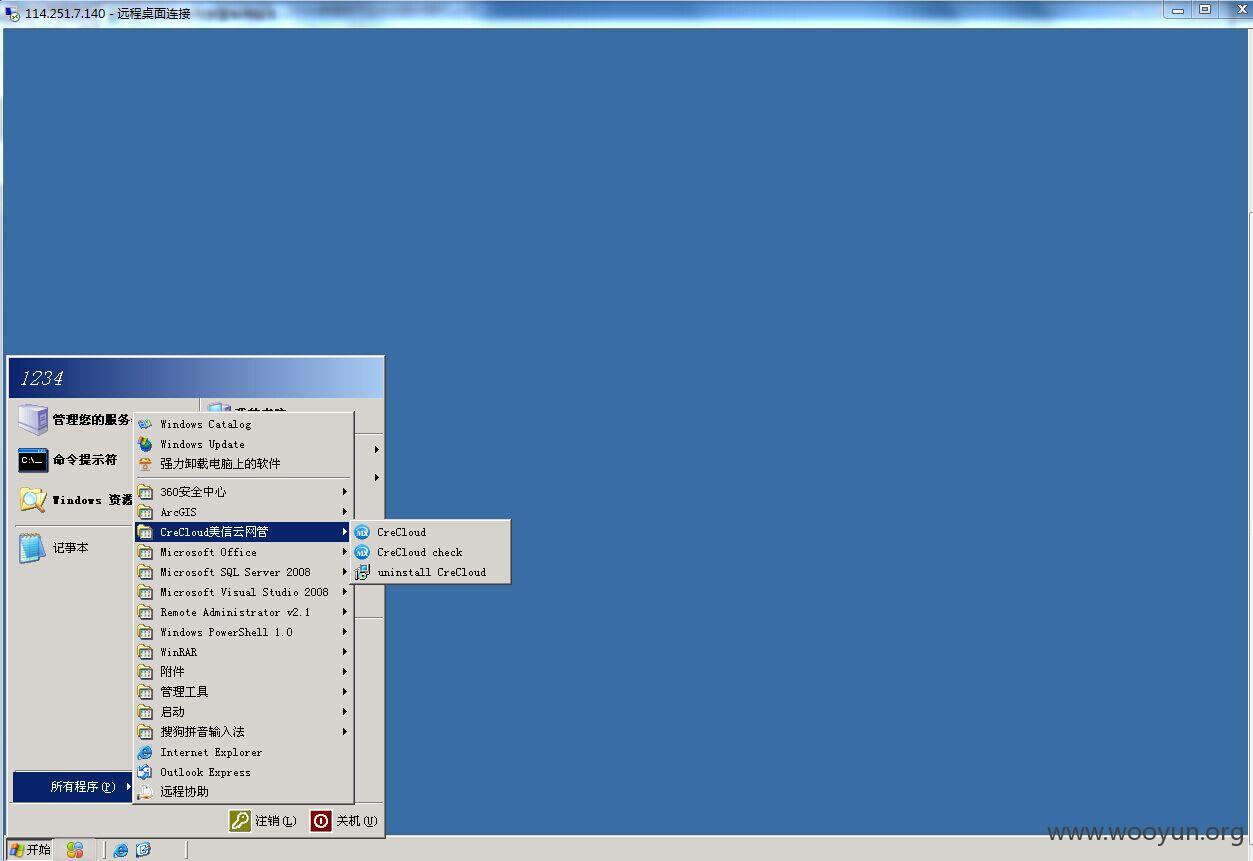1253x861 pixels.
Task: Expand Accessories (附件) submenu
Action: [243, 672]
